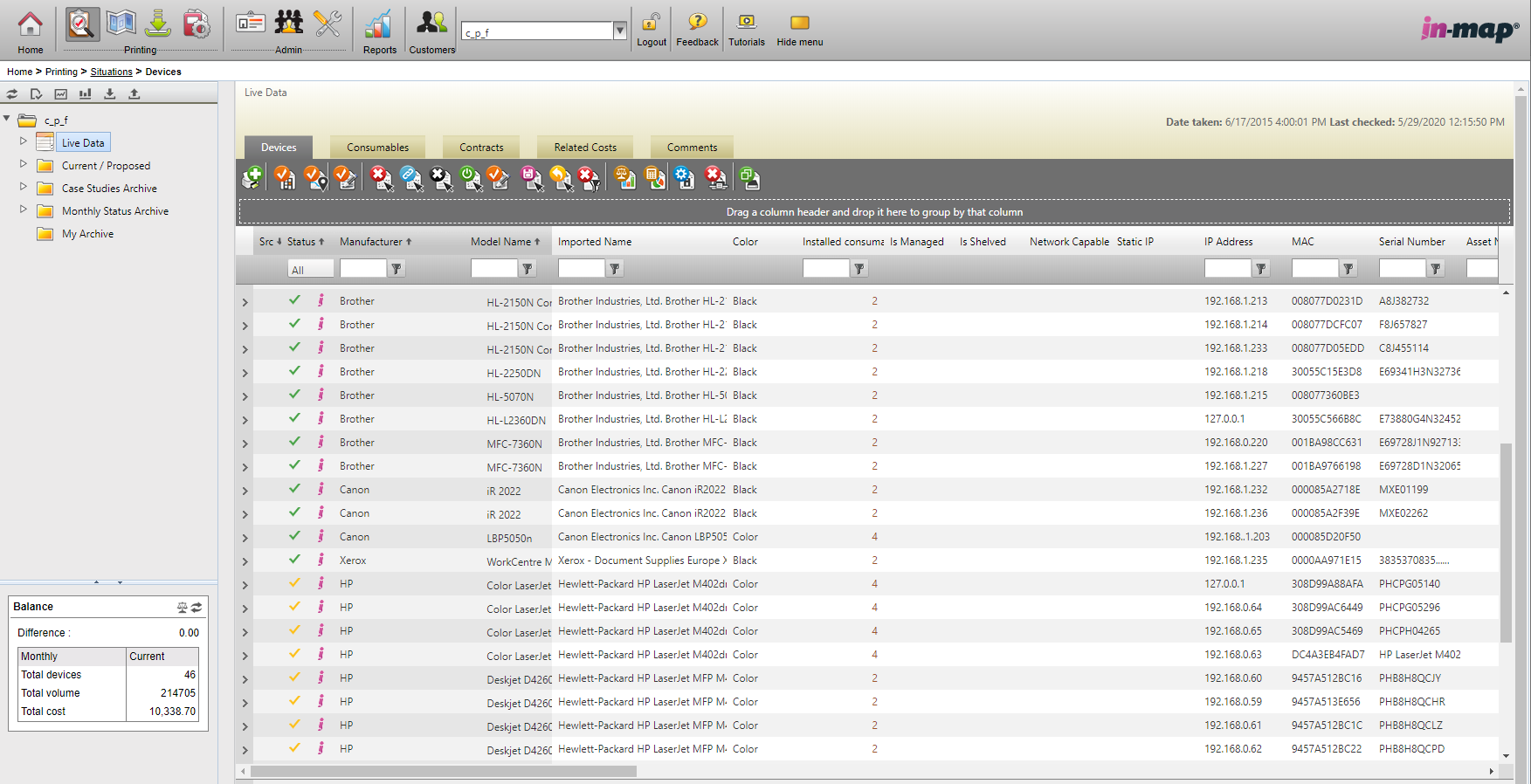
Task: Open the Feedback button
Action: (697, 30)
